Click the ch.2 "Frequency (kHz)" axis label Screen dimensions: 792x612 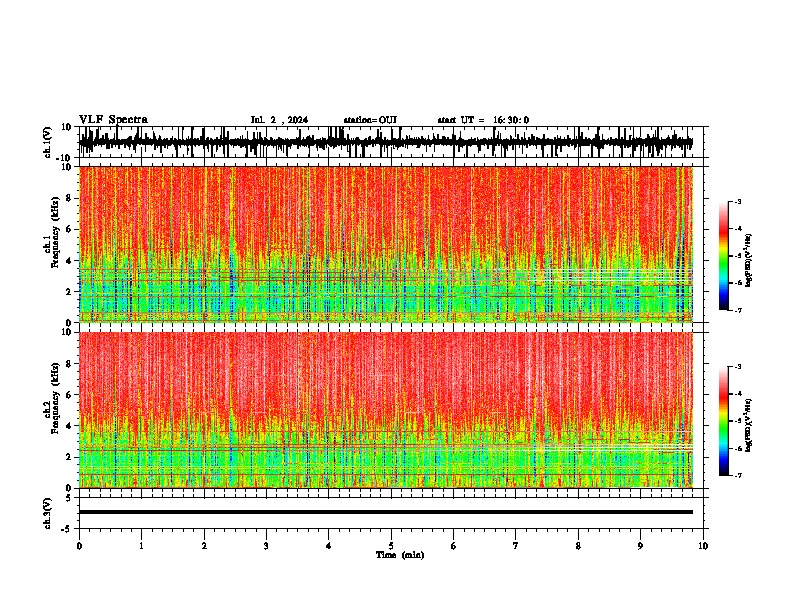click(55, 398)
